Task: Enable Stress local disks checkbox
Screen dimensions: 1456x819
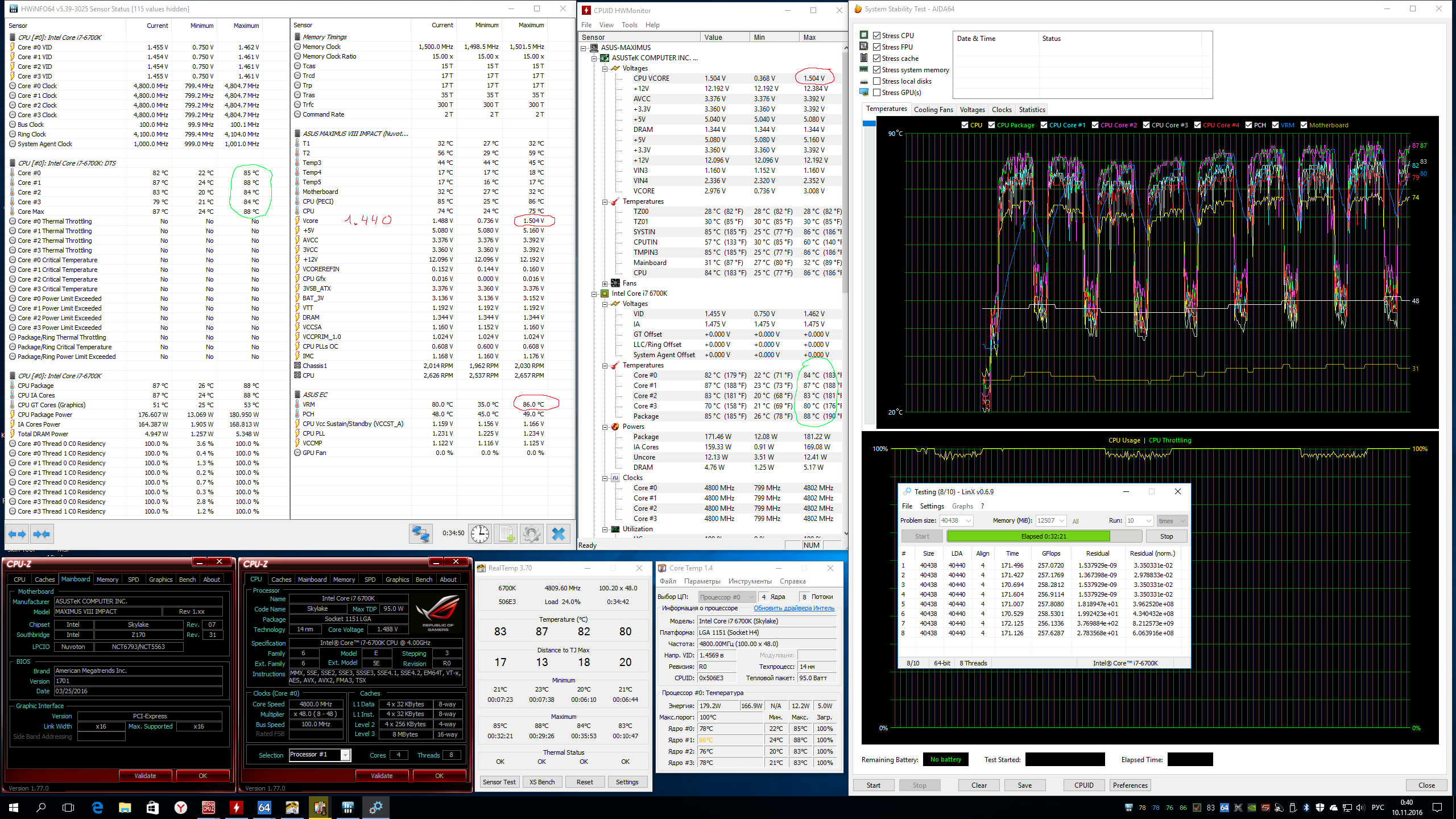Action: (x=876, y=81)
